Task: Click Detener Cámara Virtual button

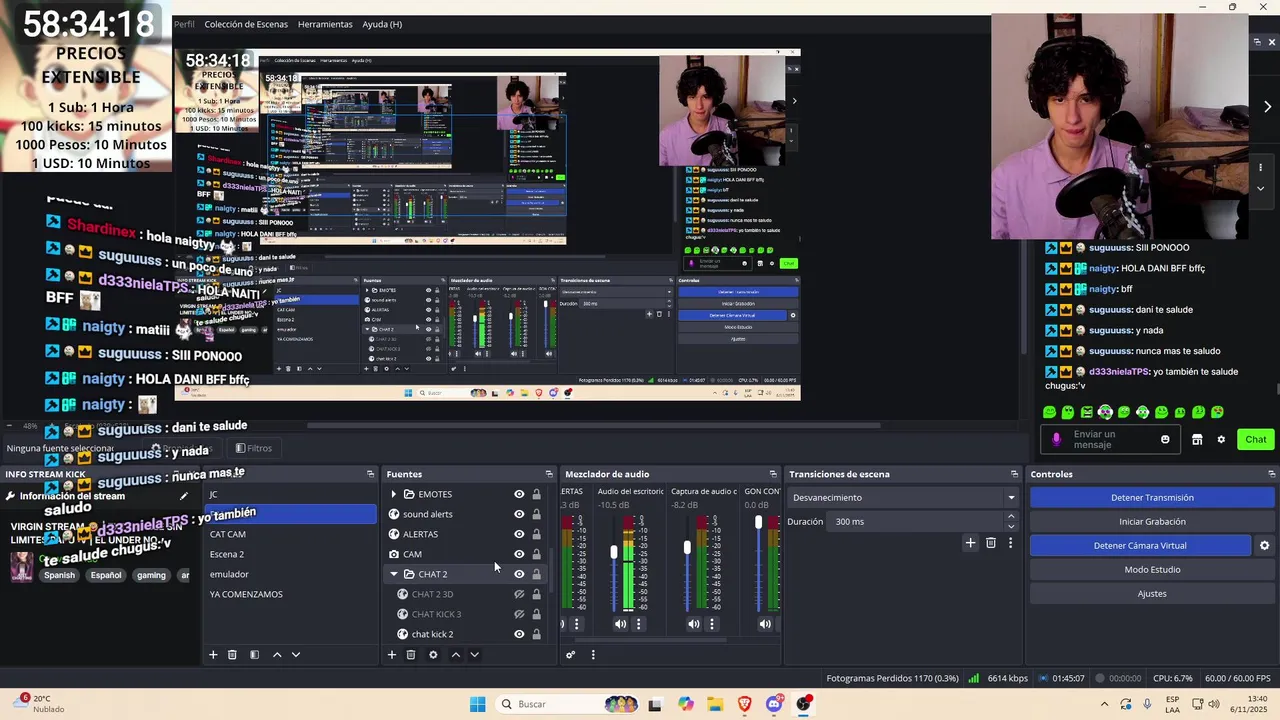Action: [1140, 546]
